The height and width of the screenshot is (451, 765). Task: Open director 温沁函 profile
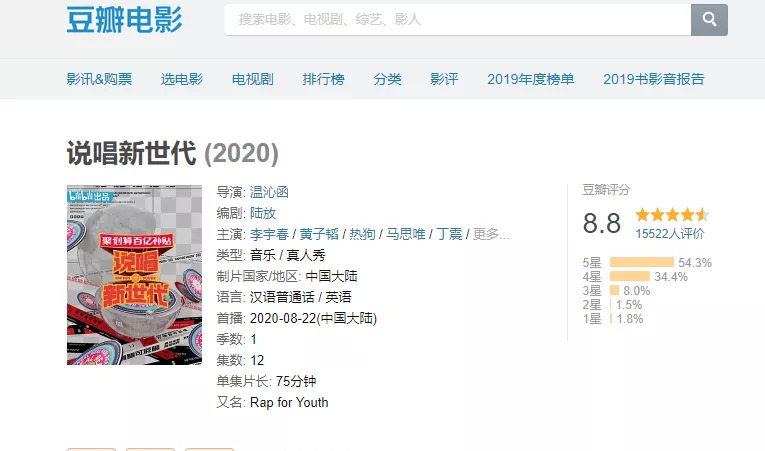click(x=269, y=192)
